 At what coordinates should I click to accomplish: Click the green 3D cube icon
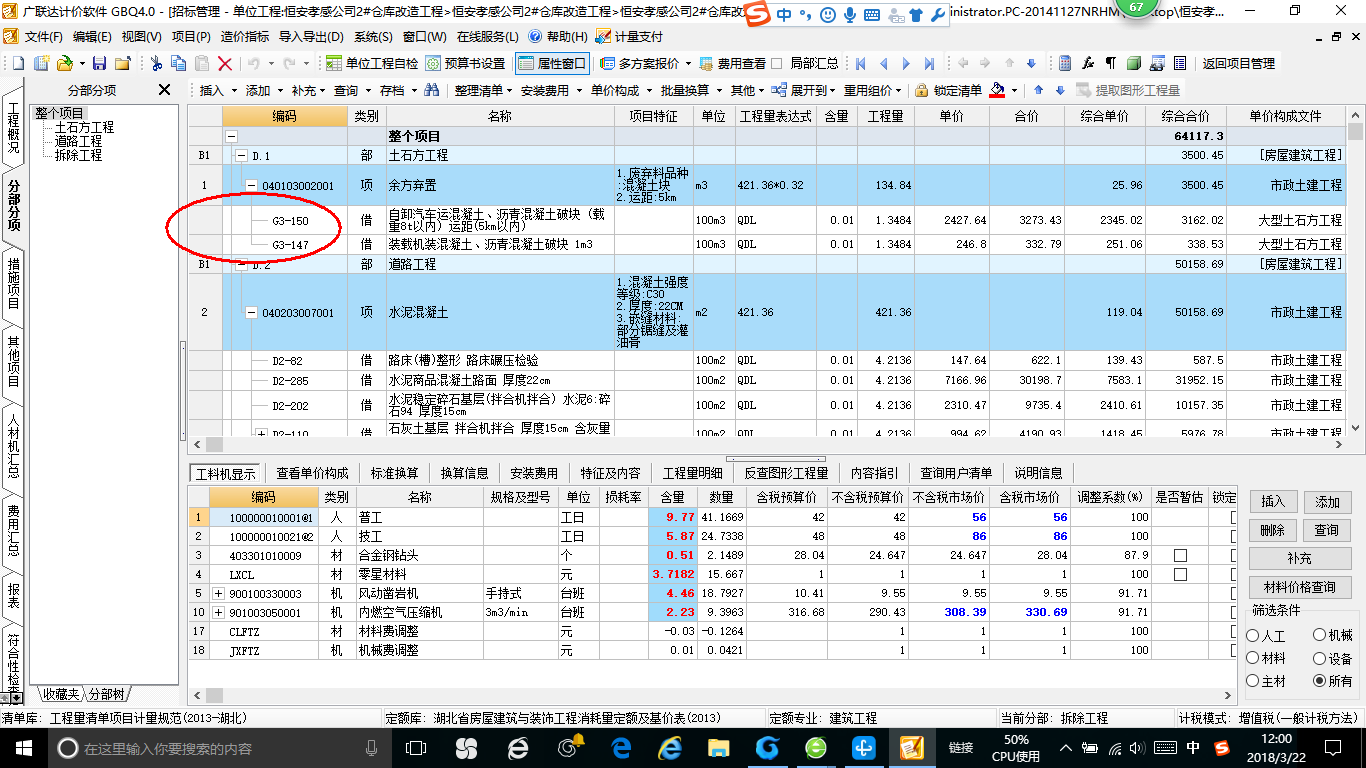1134,63
